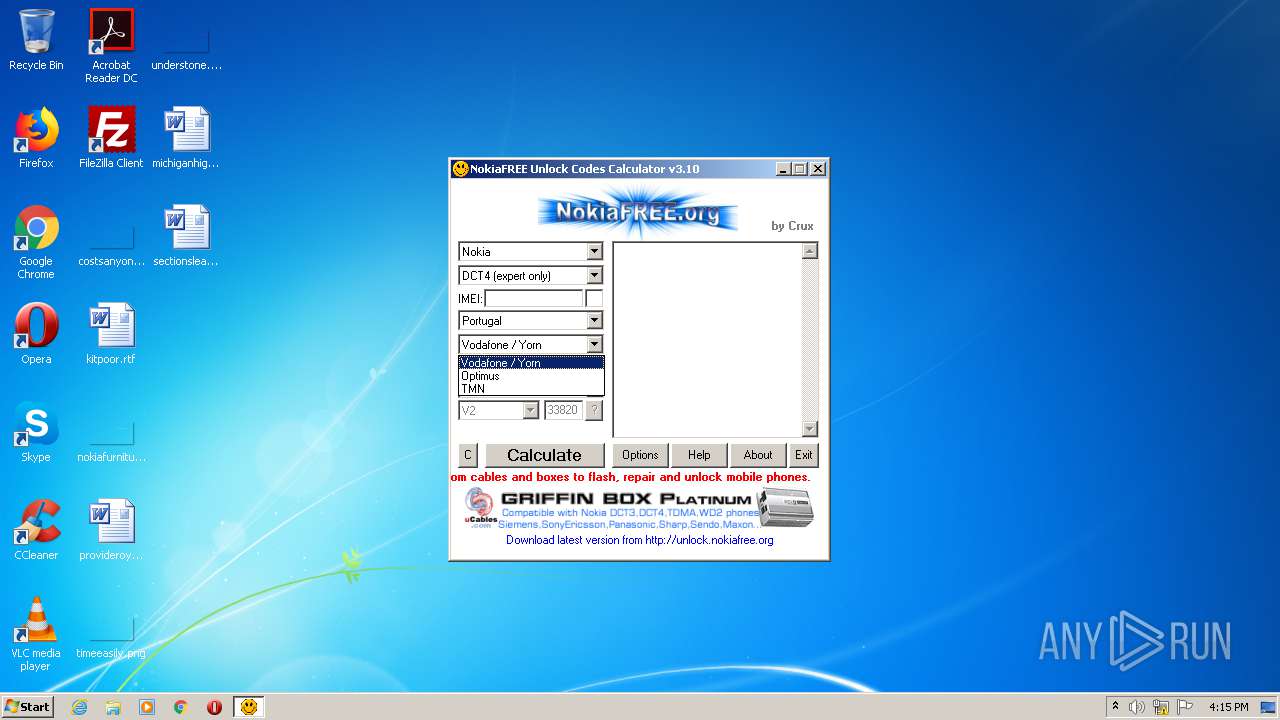The height and width of the screenshot is (720, 1280).
Task: Click the results box scroll down arrow
Action: 810,429
